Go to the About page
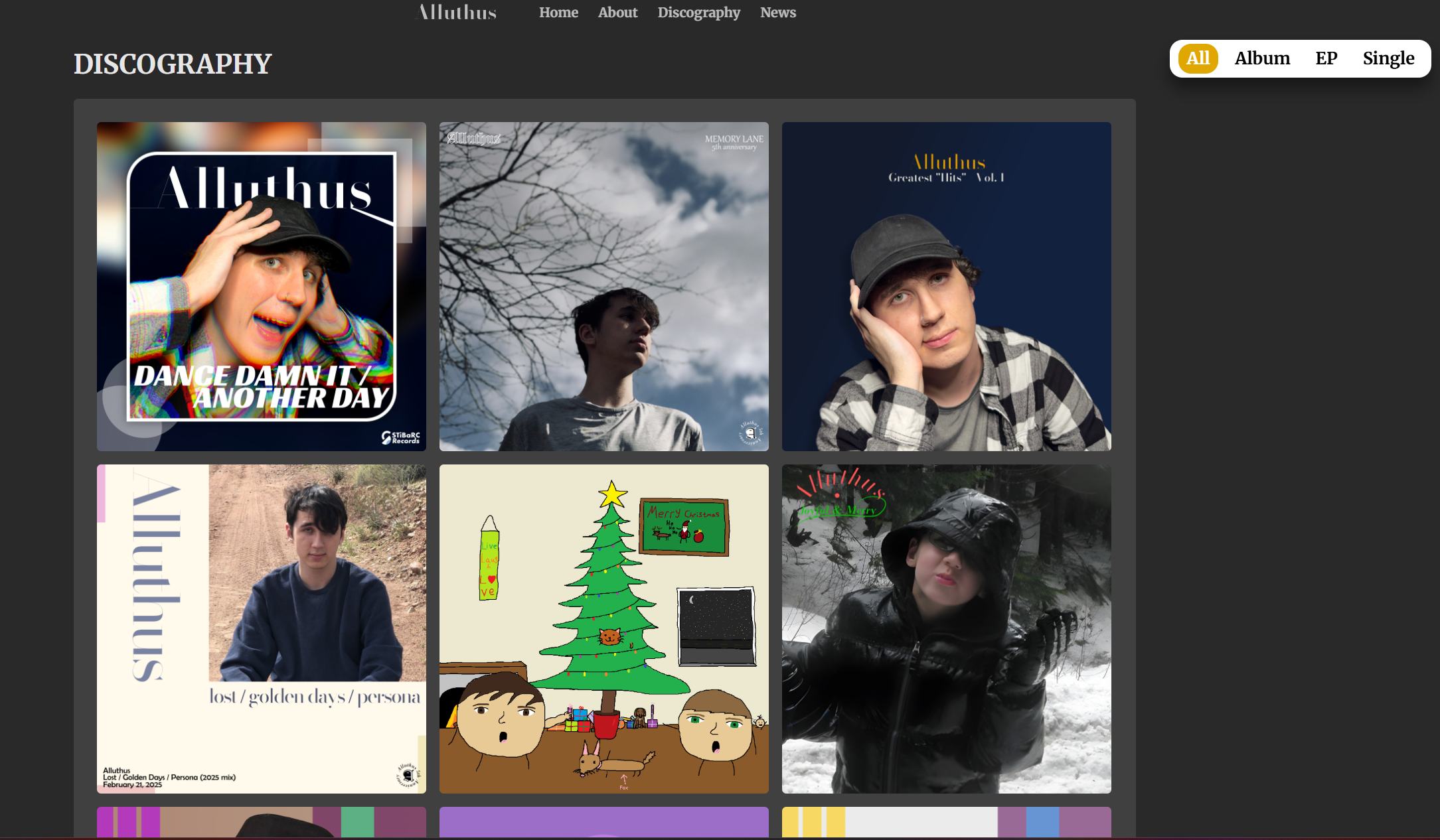 coord(617,13)
